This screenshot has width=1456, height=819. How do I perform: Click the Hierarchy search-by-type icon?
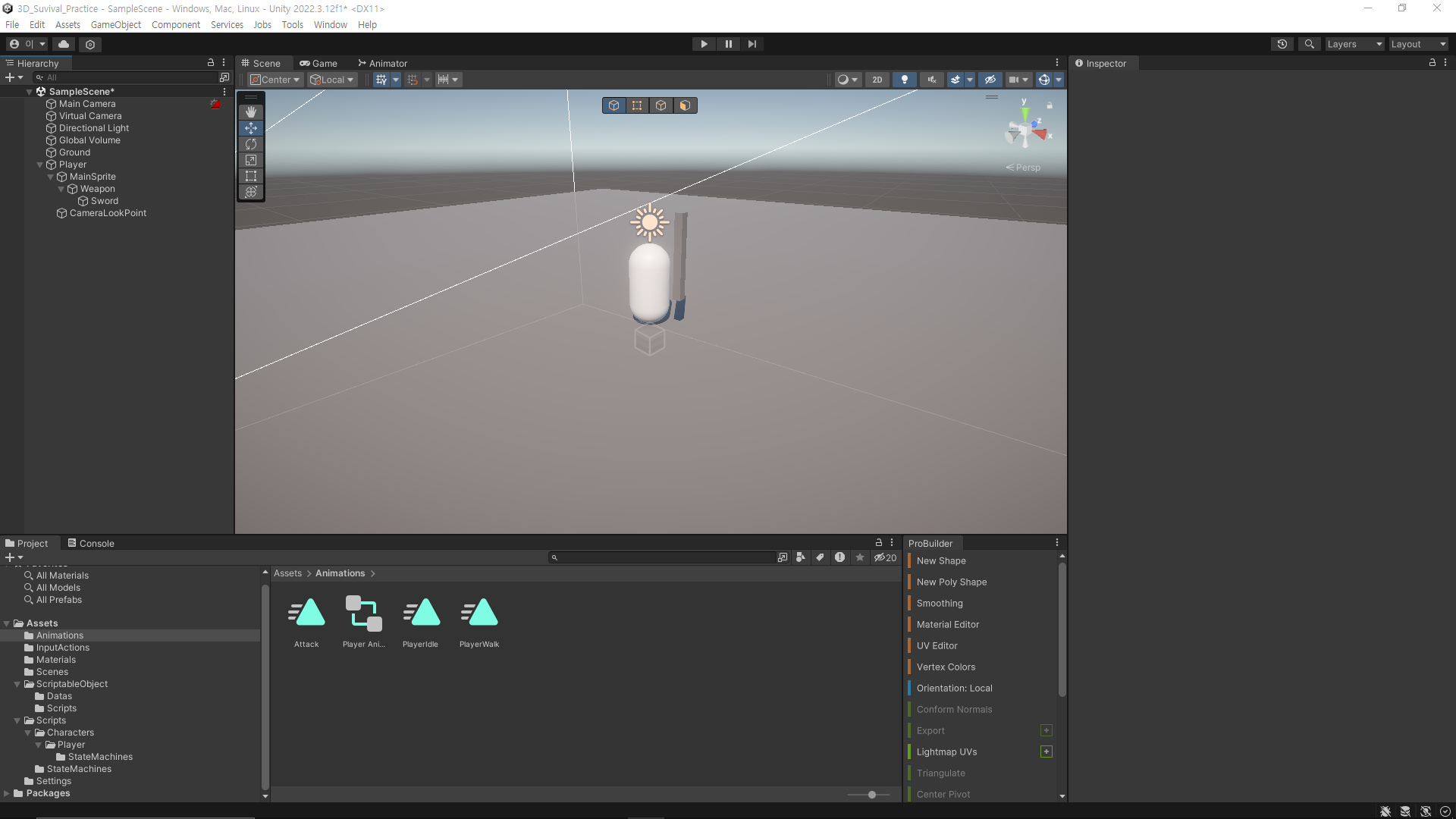point(224,77)
